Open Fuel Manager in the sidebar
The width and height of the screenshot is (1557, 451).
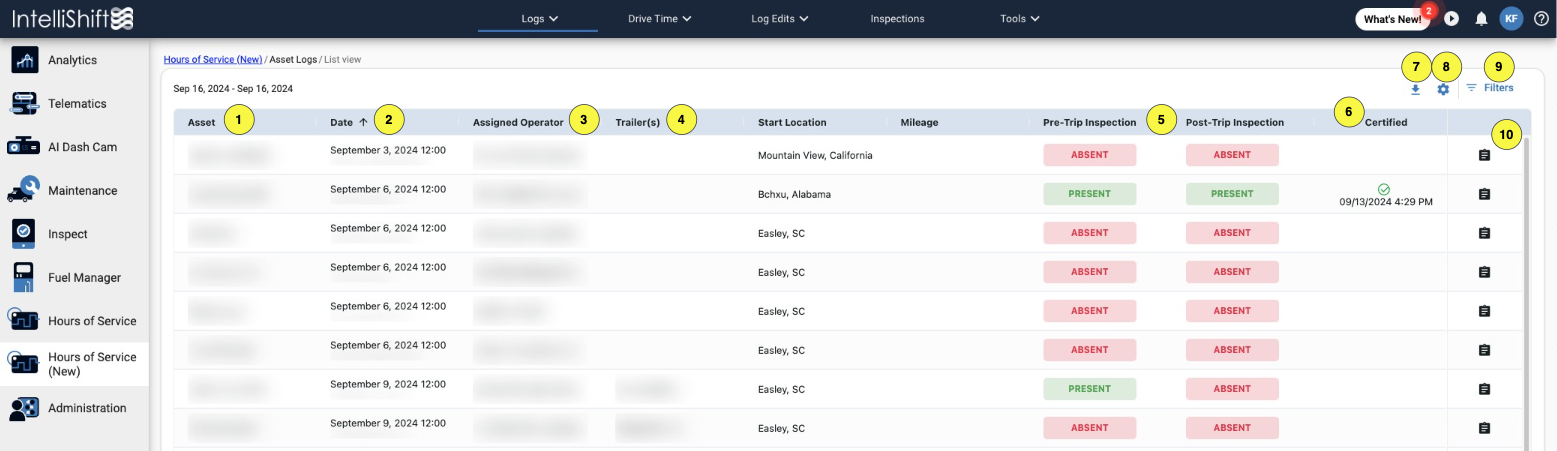[x=74, y=277]
